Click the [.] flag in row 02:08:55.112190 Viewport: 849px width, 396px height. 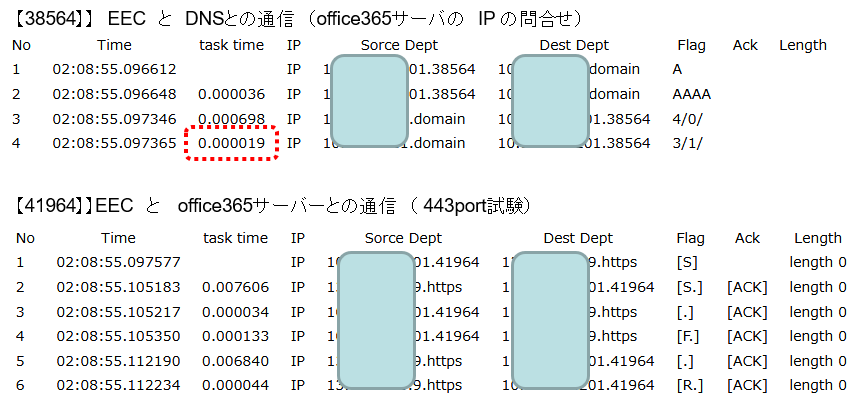tap(685, 361)
